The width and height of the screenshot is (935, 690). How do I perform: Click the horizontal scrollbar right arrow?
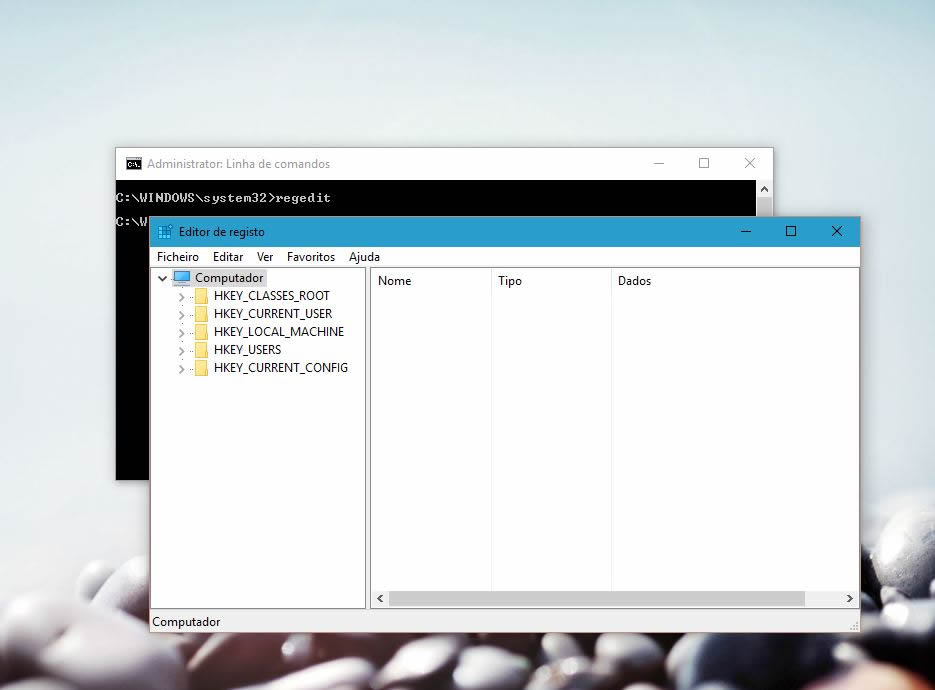[849, 598]
